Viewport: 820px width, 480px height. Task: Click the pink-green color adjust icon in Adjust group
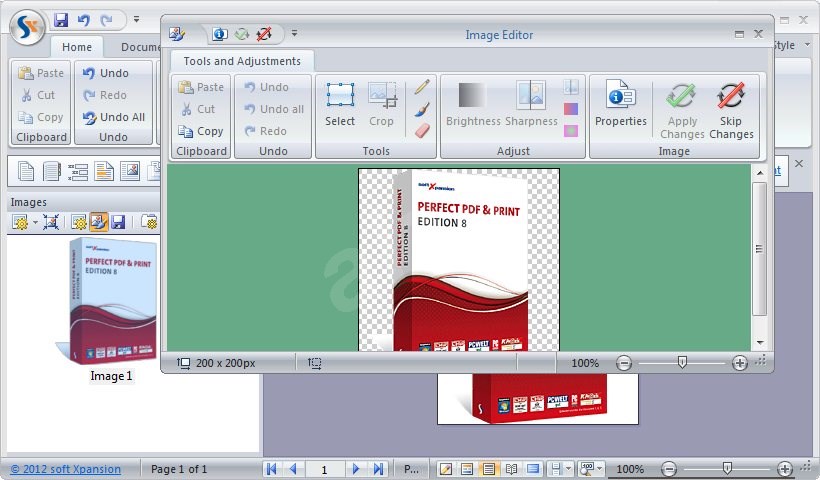(x=571, y=131)
